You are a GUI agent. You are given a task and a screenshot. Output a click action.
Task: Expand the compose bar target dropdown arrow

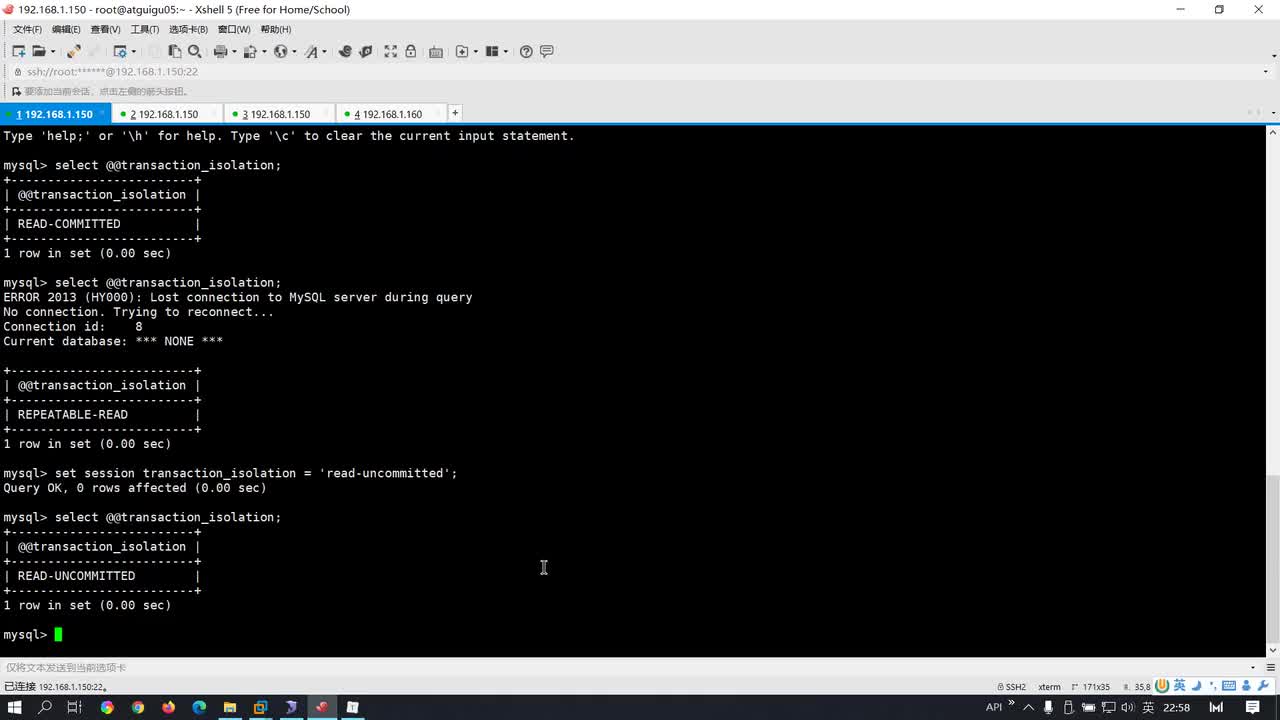[x=1253, y=667]
